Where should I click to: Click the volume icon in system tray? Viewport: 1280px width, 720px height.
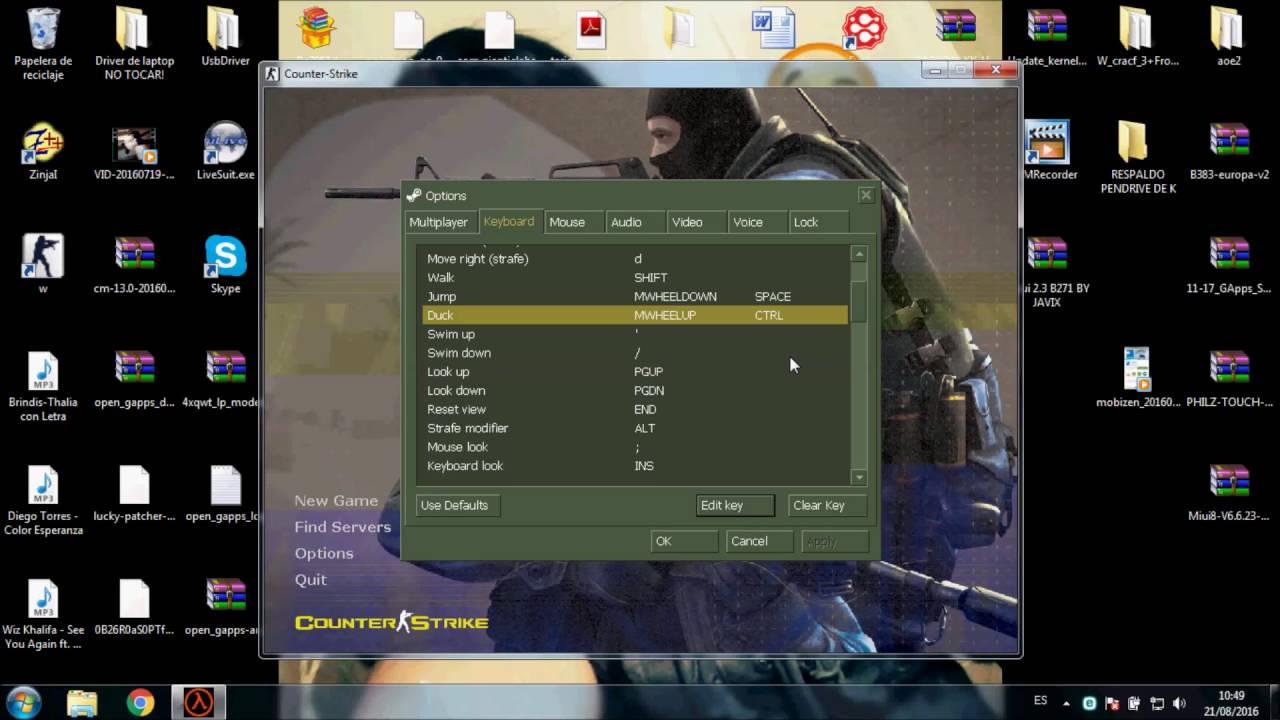pos(1179,704)
